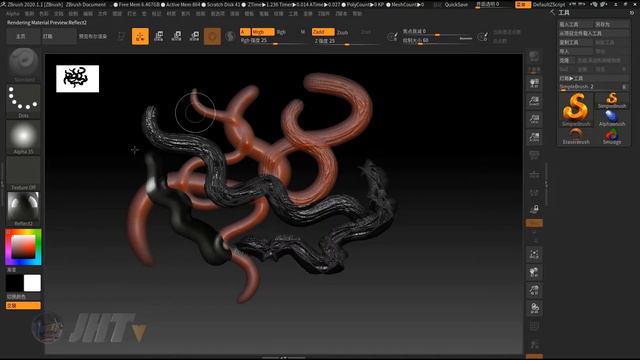640x360 pixels.
Task: Select the Move transform icon in top toolbar
Action: pos(159,36)
